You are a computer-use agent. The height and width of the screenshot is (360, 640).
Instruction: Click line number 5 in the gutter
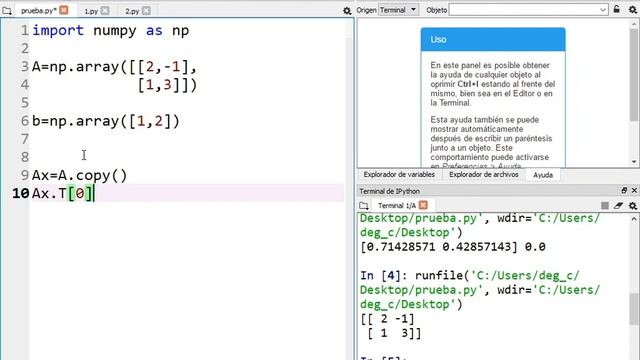(25, 102)
